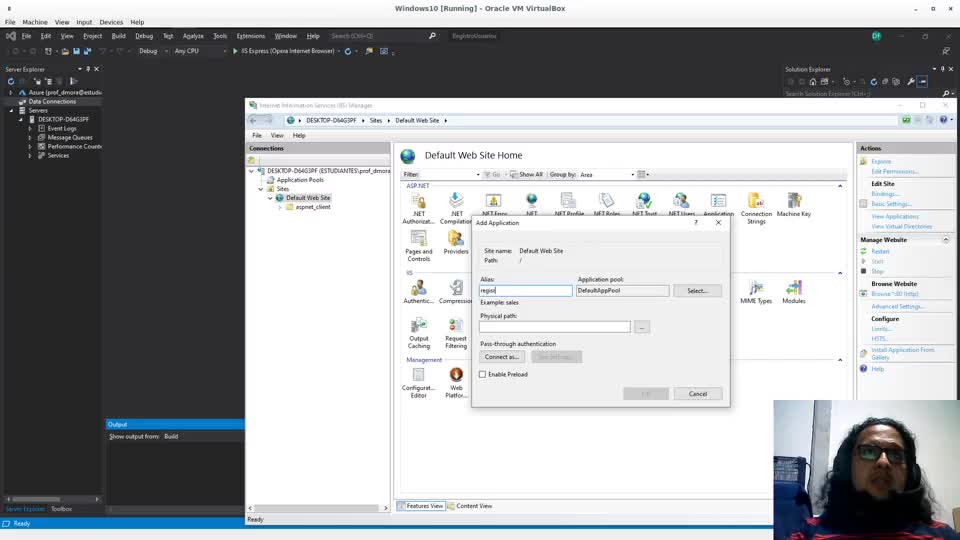The height and width of the screenshot is (540, 960).
Task: Enable the Enable Preload checkbox
Action: tap(482, 374)
